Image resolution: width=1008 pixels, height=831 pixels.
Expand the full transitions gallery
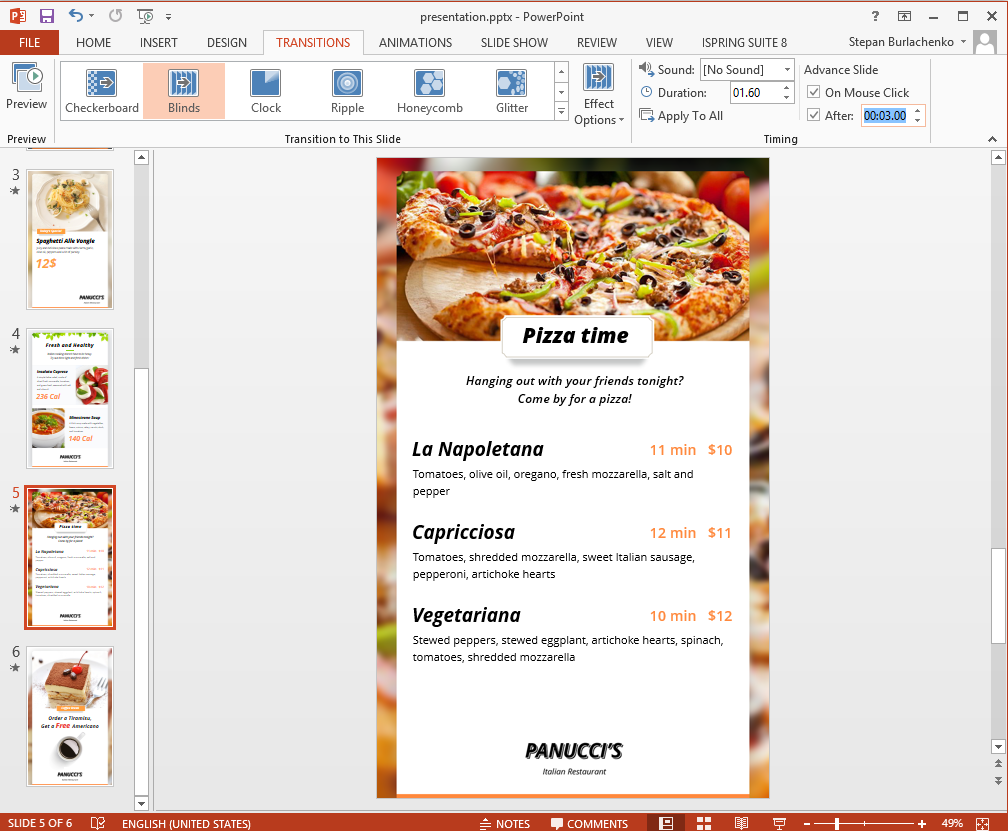click(561, 111)
